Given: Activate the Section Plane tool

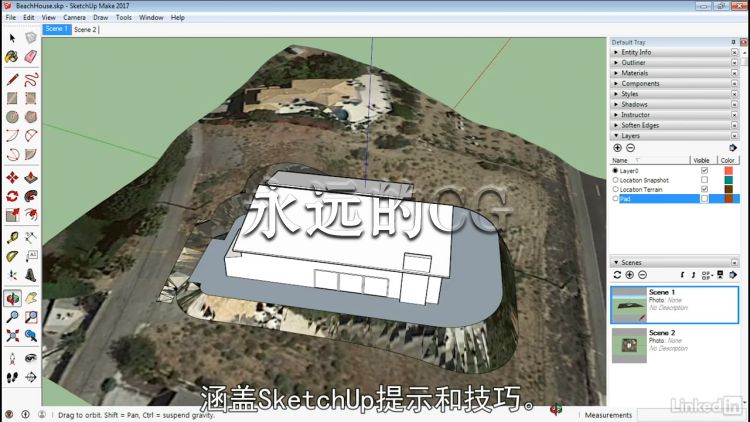Looking at the screenshot, I should tap(31, 377).
